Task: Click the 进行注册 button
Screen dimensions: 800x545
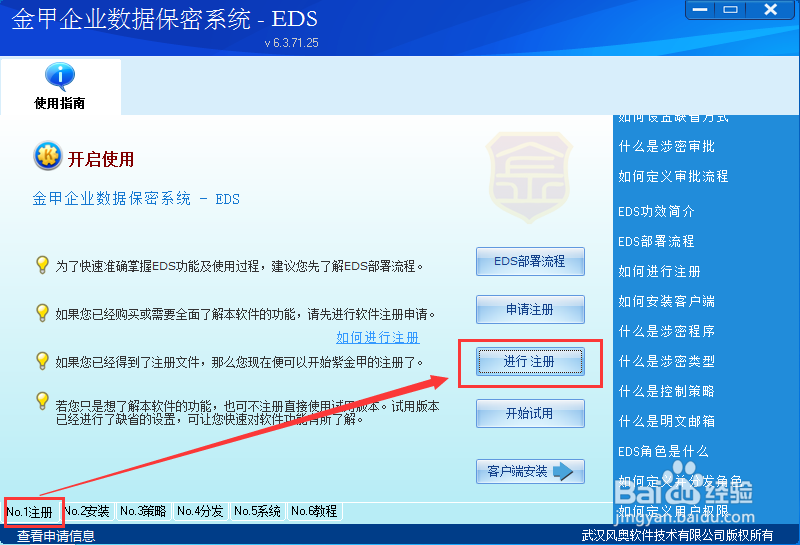Action: [x=530, y=361]
